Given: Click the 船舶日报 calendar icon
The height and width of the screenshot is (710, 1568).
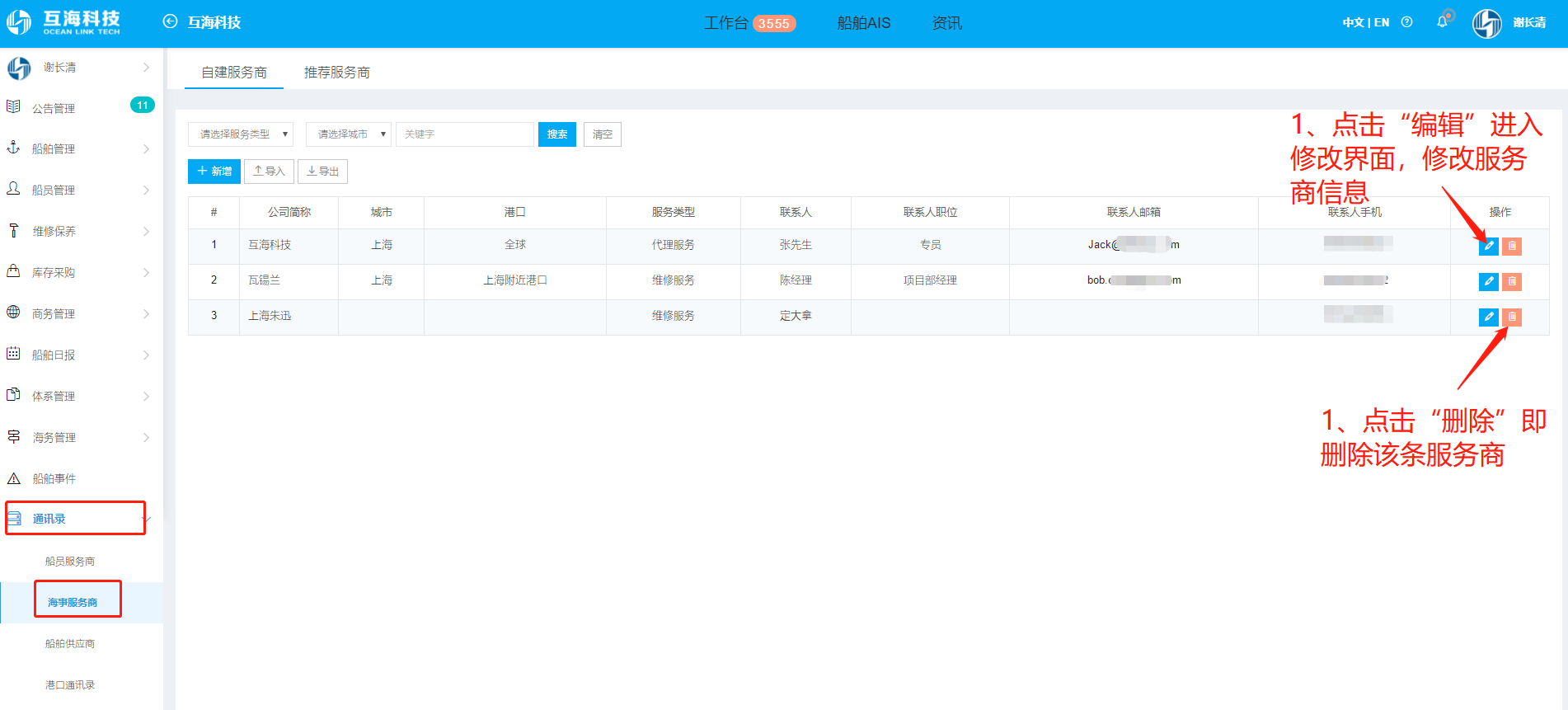Looking at the screenshot, I should [13, 354].
